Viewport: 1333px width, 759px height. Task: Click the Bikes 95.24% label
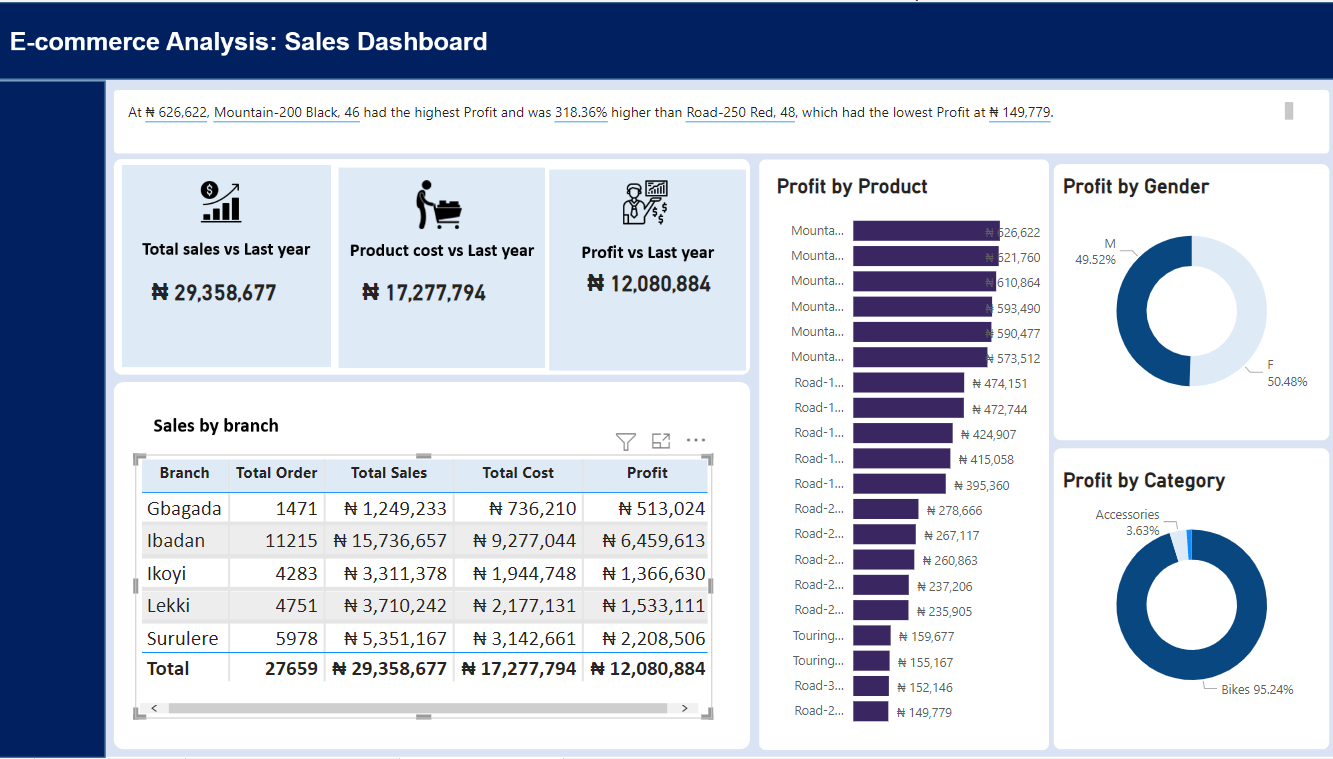[1257, 690]
